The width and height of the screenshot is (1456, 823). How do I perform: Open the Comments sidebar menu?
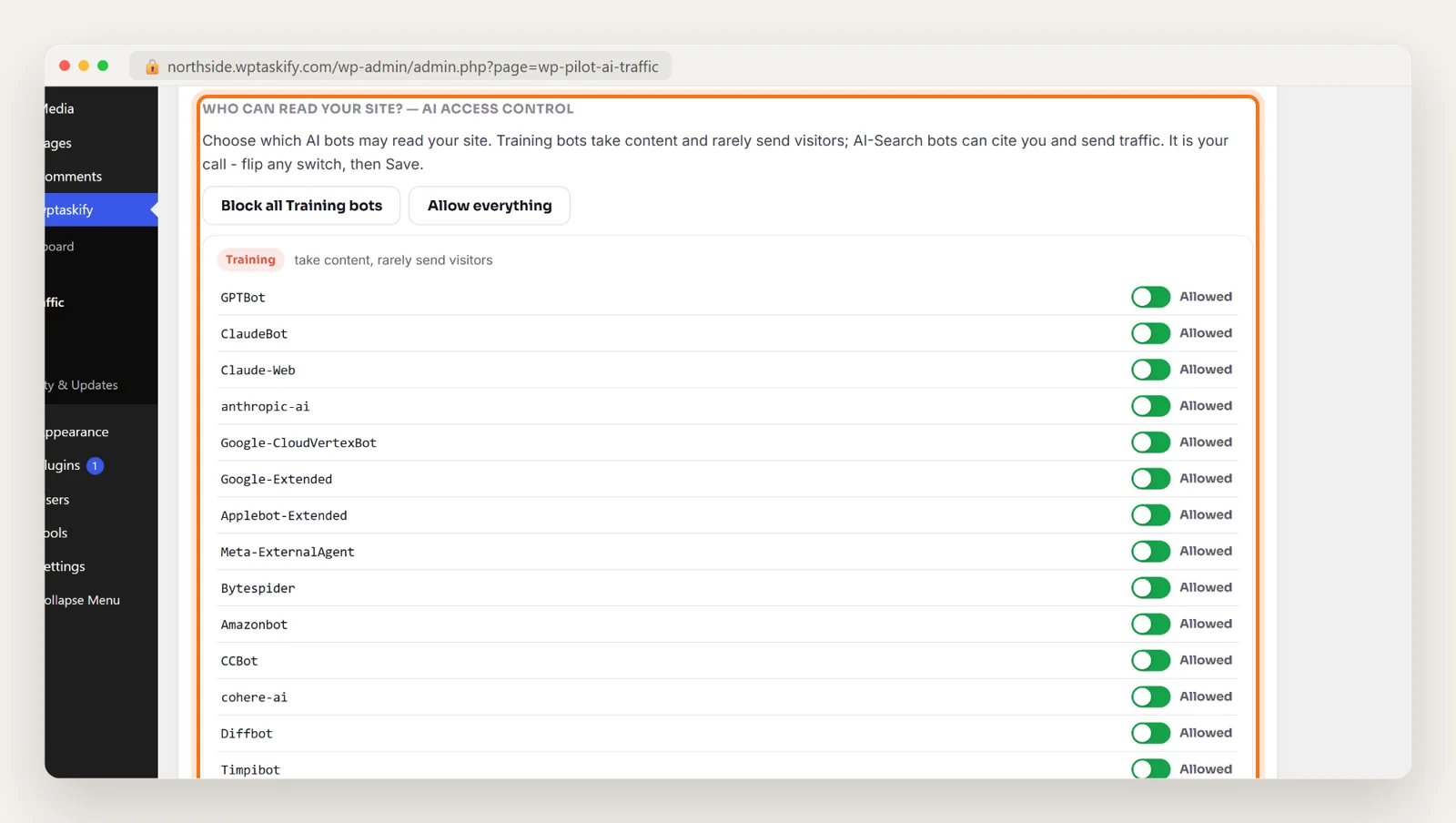(x=73, y=177)
